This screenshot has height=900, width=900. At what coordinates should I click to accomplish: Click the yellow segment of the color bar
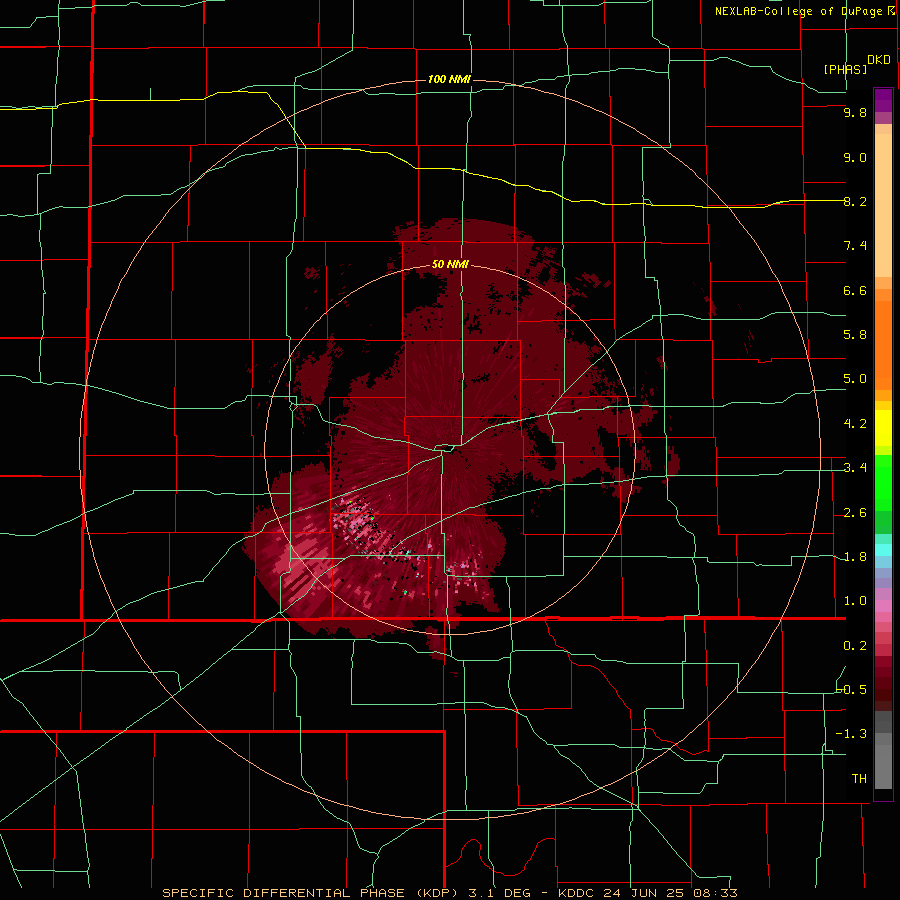point(883,428)
